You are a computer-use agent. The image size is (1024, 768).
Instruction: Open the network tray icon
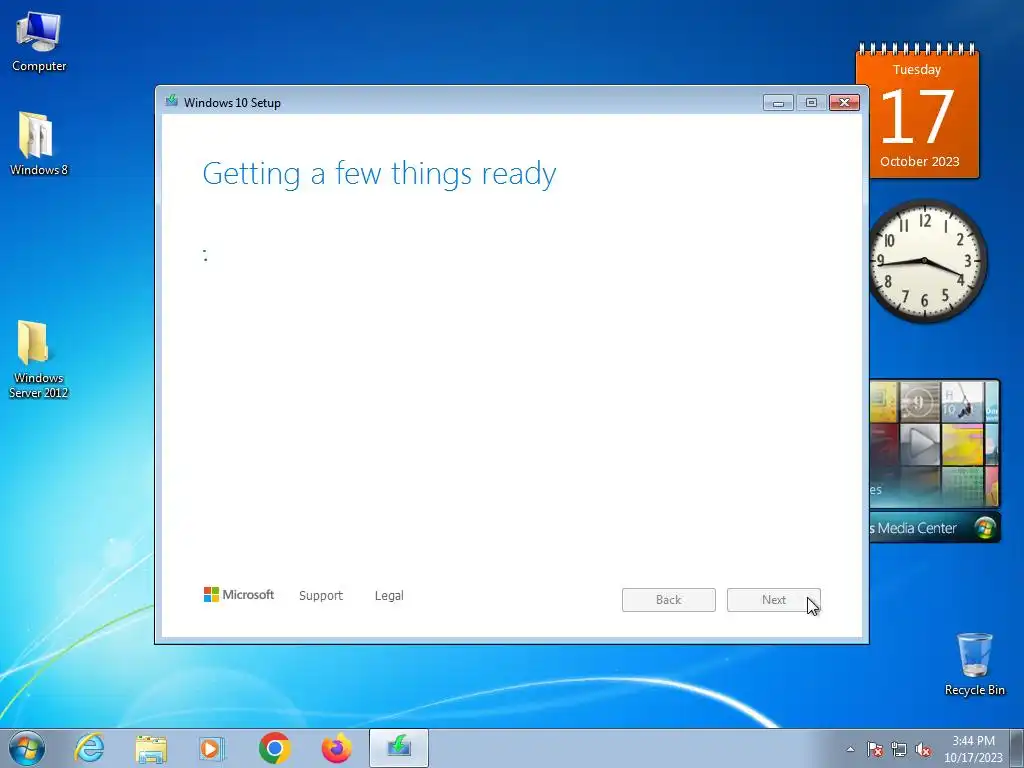click(899, 749)
